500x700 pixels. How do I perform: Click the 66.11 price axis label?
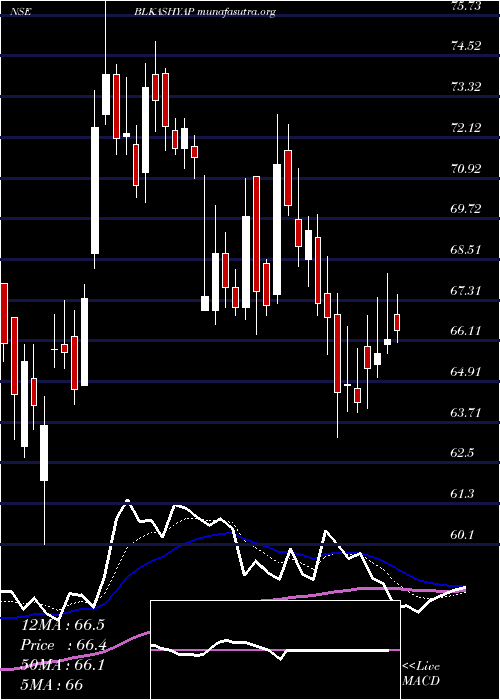(x=466, y=331)
